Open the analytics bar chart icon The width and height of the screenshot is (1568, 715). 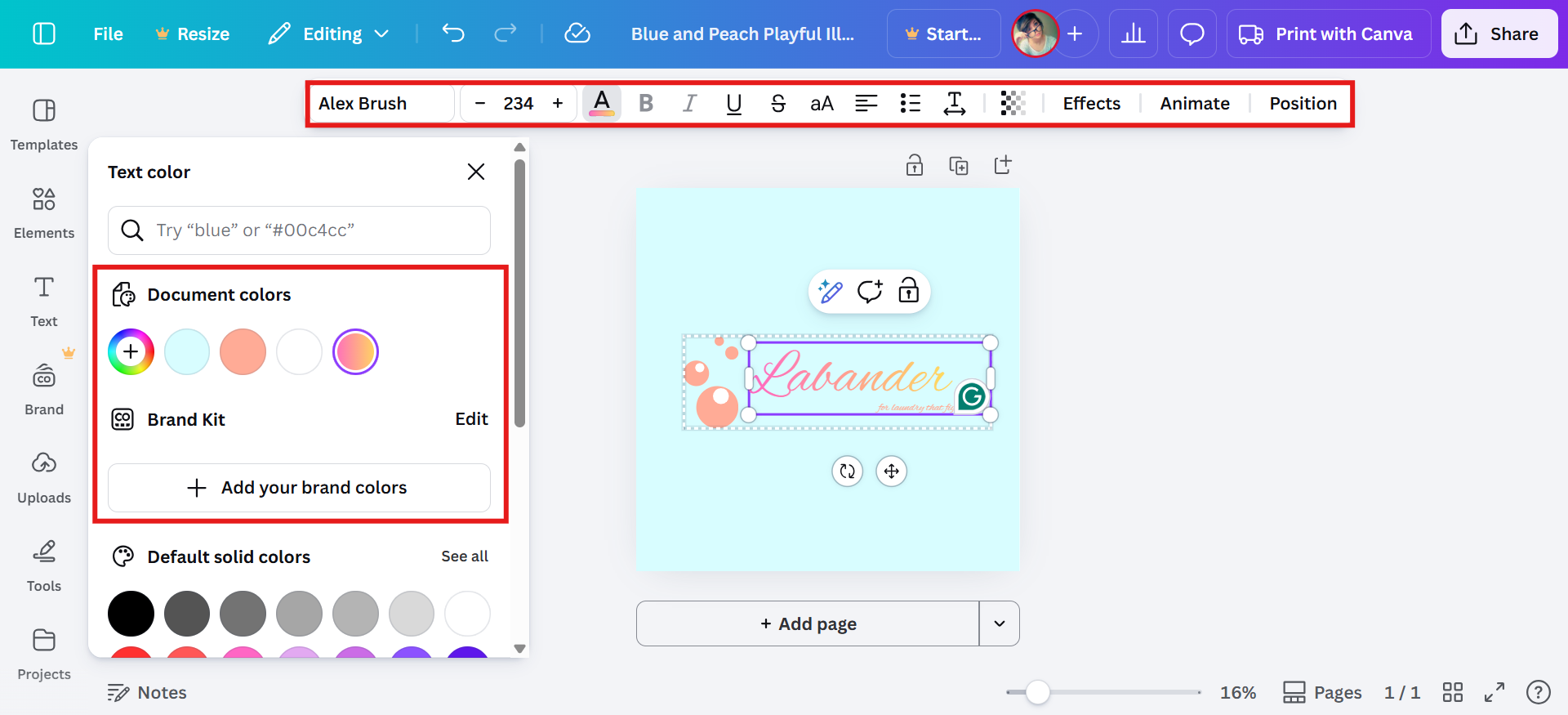[1133, 34]
